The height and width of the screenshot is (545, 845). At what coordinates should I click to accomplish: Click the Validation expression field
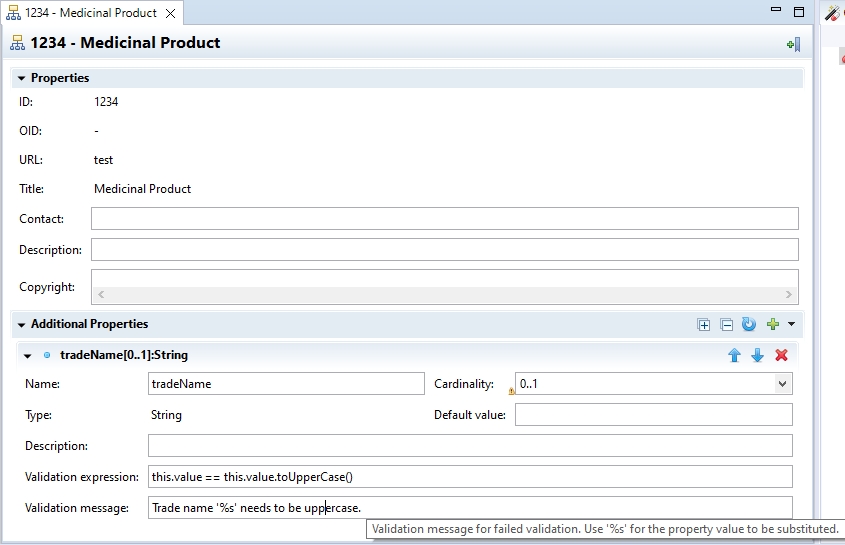(x=470, y=477)
